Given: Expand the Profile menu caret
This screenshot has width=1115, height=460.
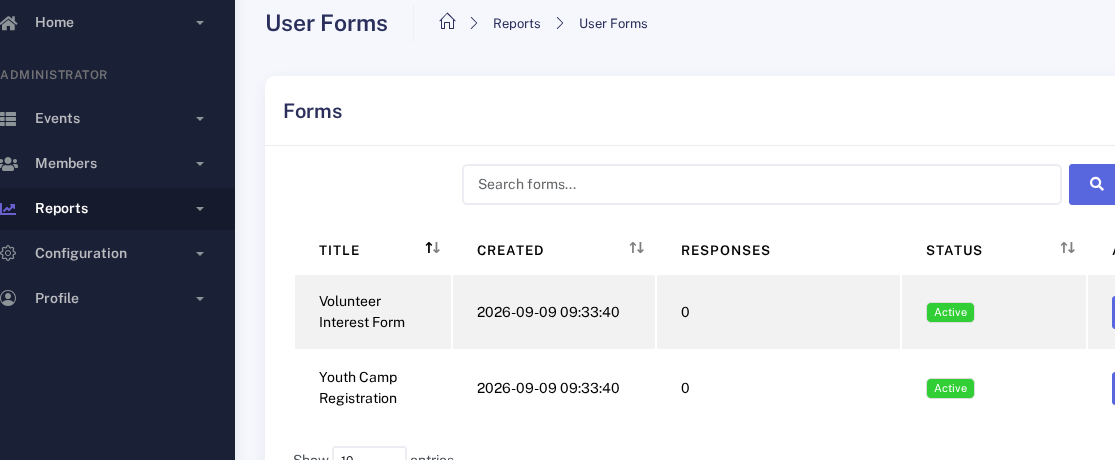Looking at the screenshot, I should pos(200,298).
